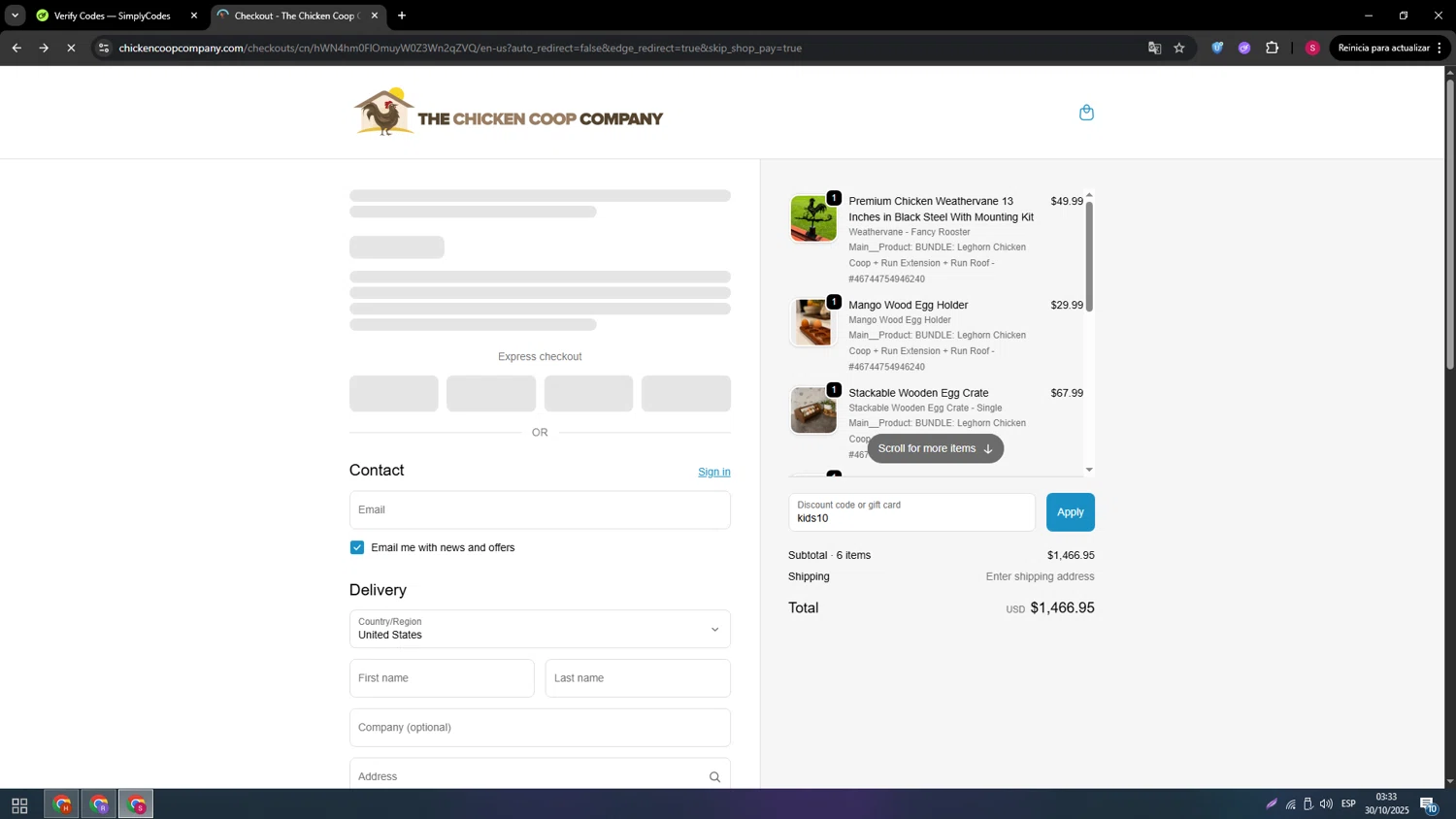Viewport: 1456px width, 819px height.
Task: Focus the Email input field
Action: click(x=540, y=509)
